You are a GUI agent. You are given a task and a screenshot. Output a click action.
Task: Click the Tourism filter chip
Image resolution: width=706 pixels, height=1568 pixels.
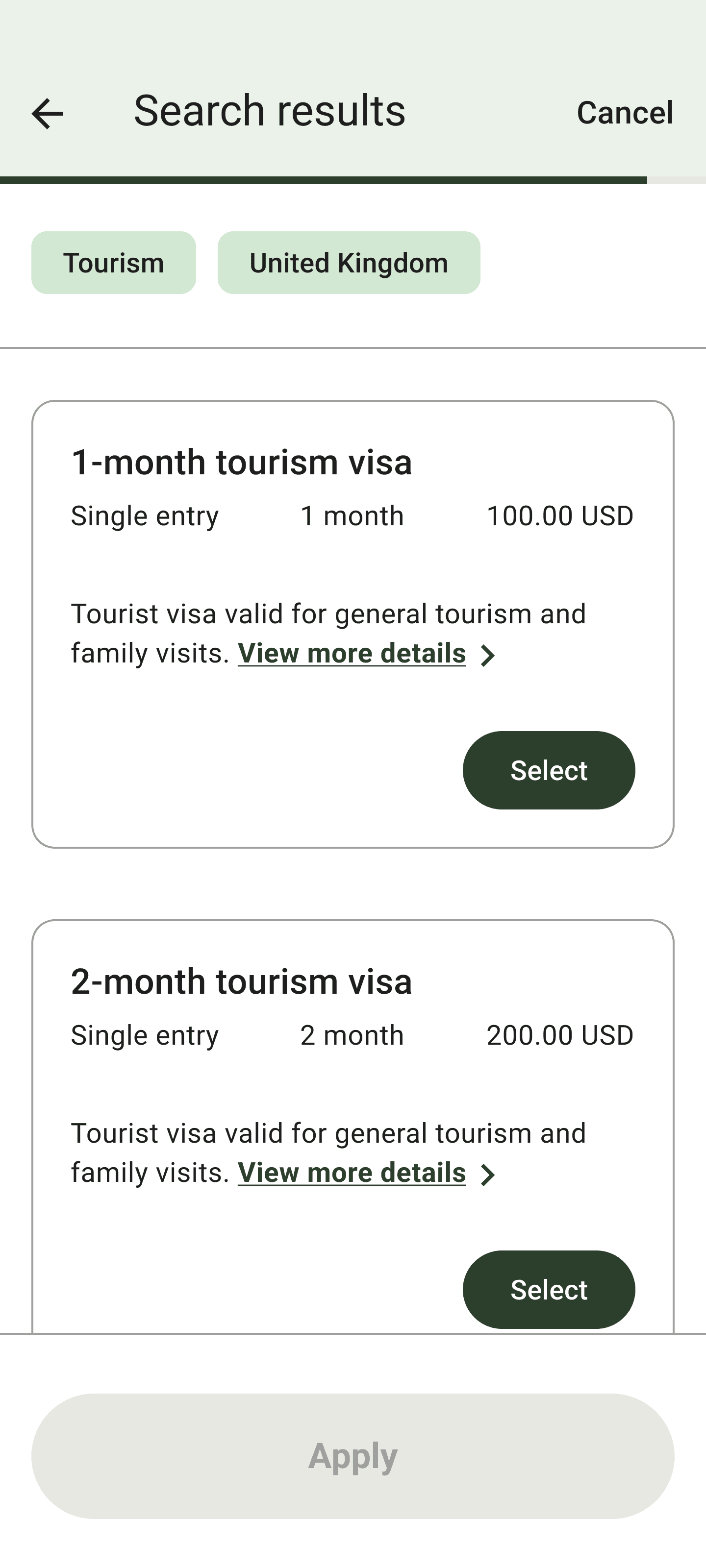[114, 263]
